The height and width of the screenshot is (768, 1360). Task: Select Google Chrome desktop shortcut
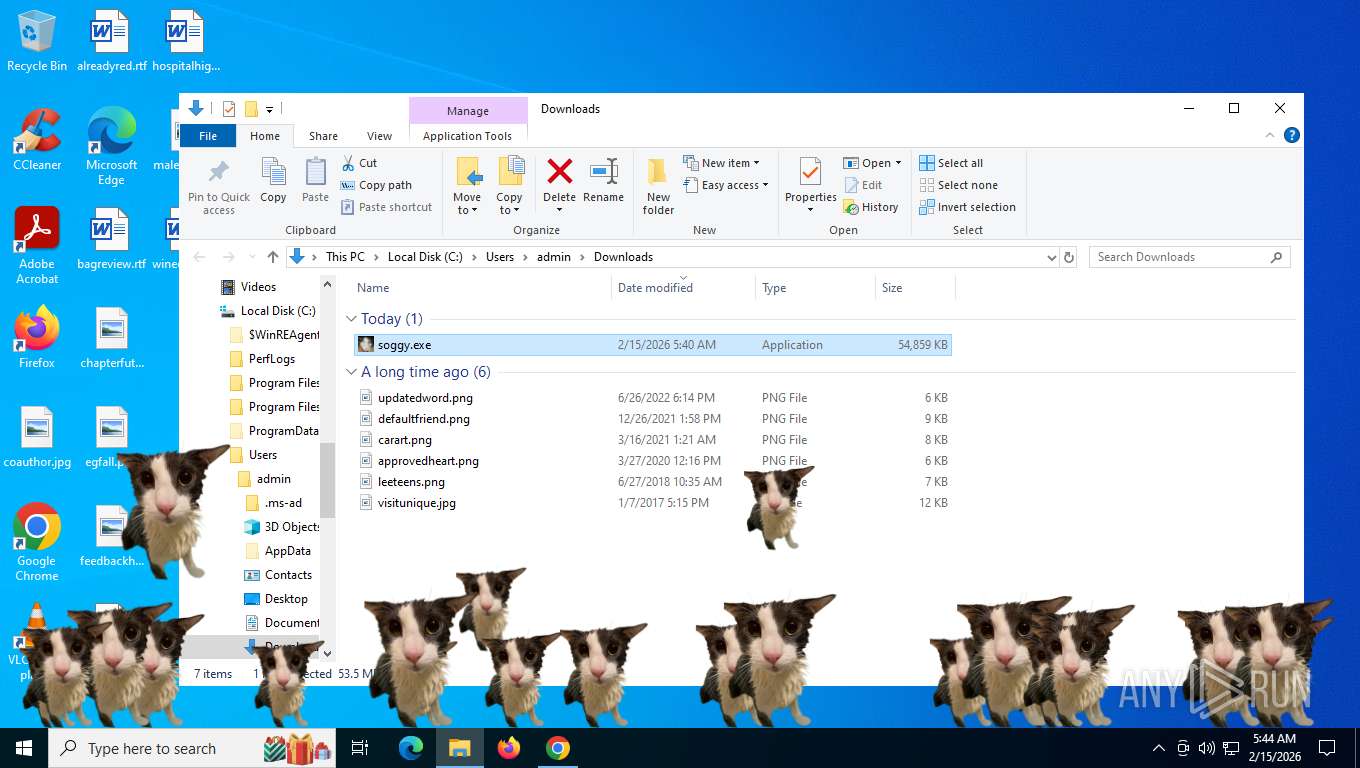[37, 542]
